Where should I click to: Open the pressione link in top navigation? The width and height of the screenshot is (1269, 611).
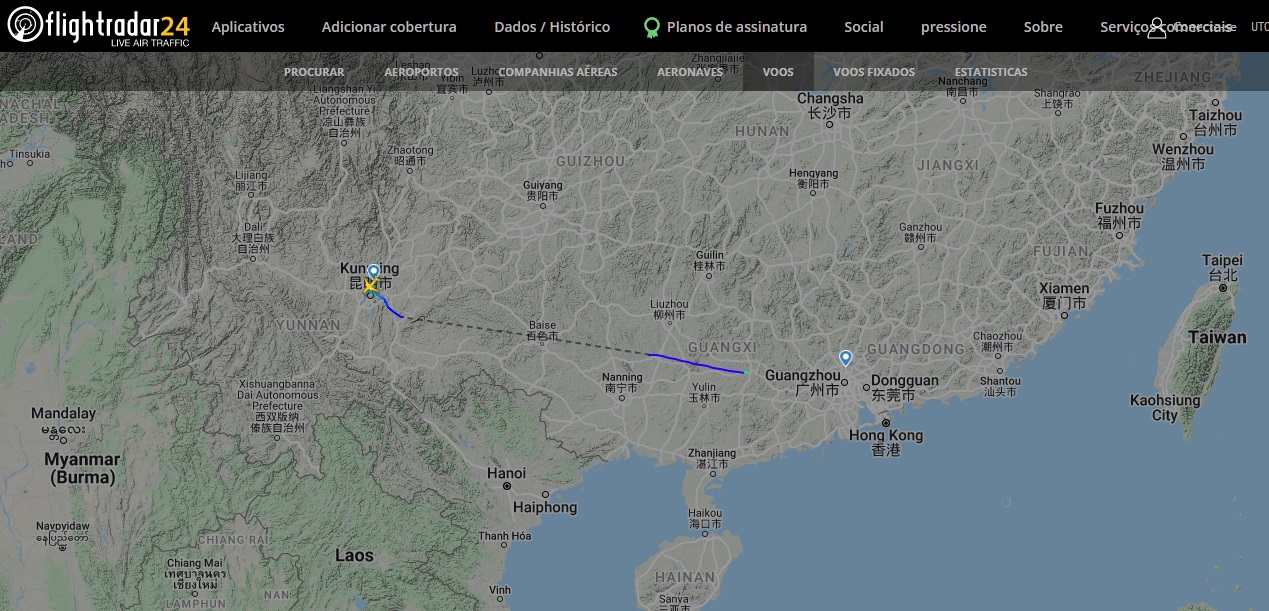(x=953, y=27)
